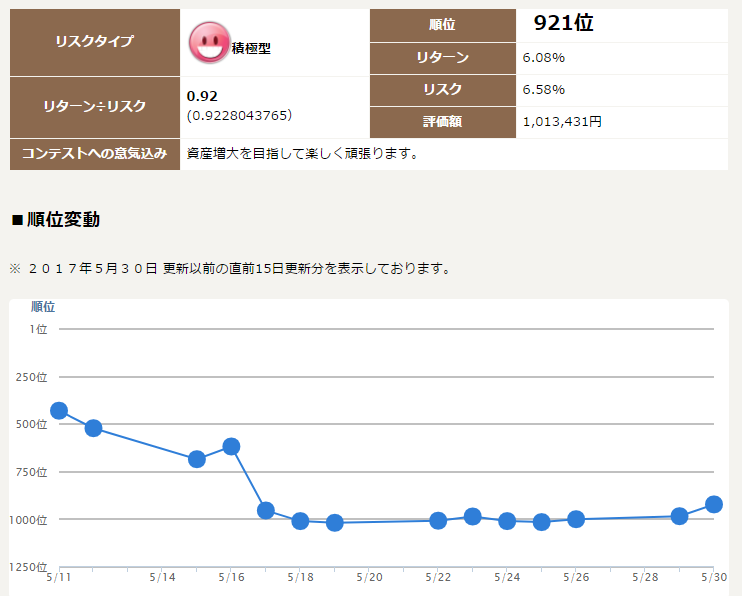The height and width of the screenshot is (596, 742).
Task: Click the 5/22 data point on the chart
Action: 438,521
